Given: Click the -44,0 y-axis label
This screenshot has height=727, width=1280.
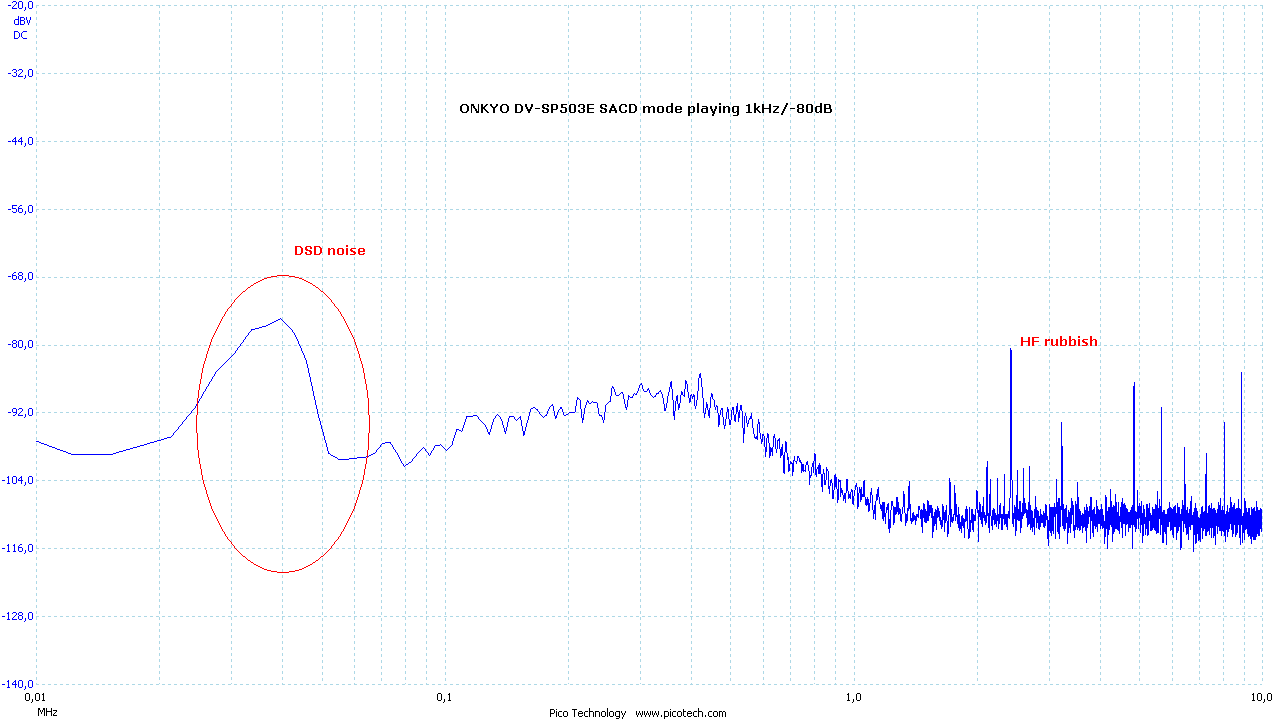Looking at the screenshot, I should pos(20,141).
